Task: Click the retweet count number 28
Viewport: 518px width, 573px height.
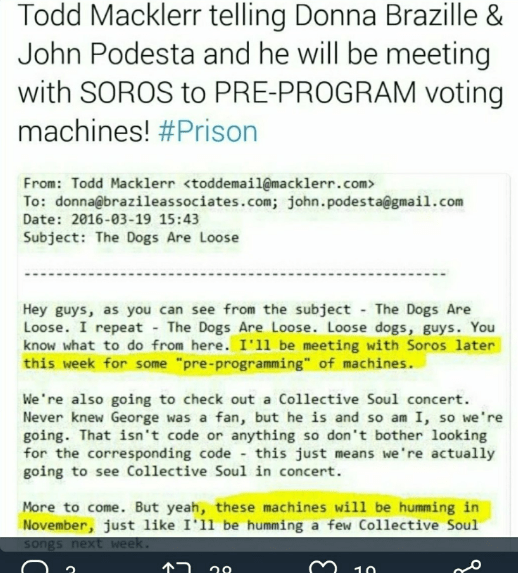Action: click(221, 569)
